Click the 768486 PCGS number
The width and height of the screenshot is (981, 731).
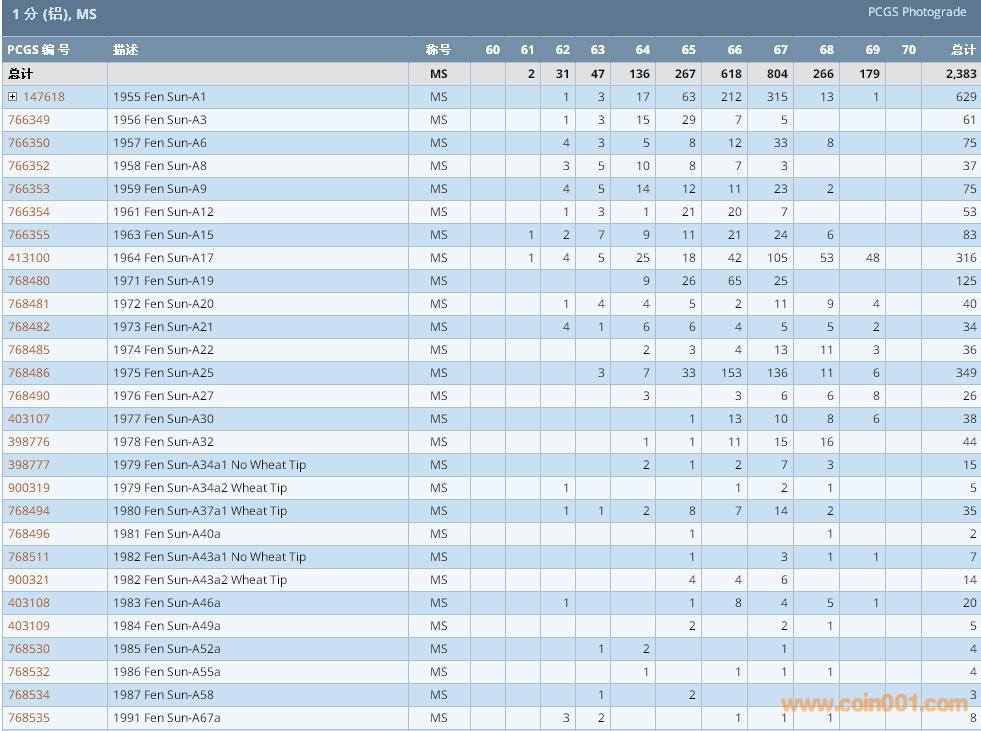(x=29, y=373)
